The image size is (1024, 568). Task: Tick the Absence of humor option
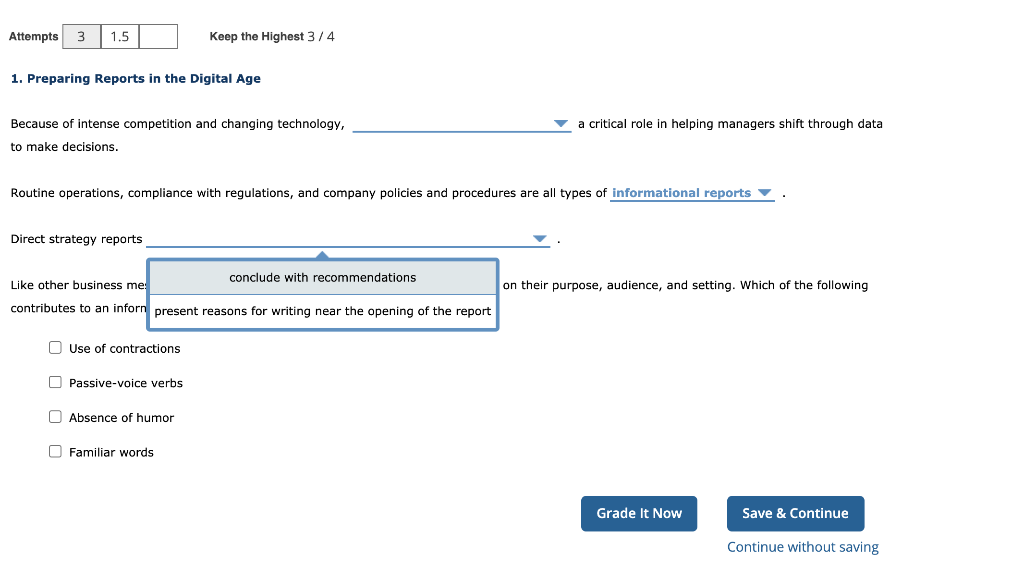pos(56,417)
